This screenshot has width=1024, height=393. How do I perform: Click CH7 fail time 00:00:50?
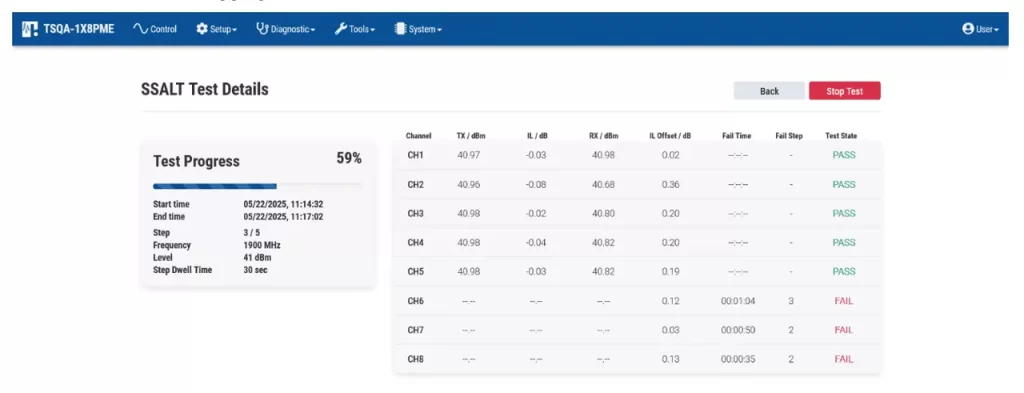coord(738,330)
